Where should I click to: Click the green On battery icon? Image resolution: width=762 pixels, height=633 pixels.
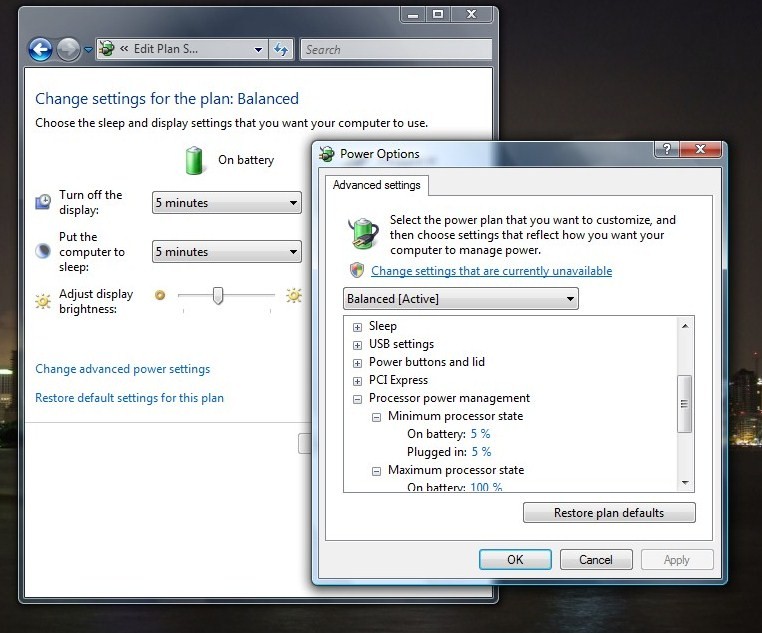pyautogui.click(x=194, y=160)
